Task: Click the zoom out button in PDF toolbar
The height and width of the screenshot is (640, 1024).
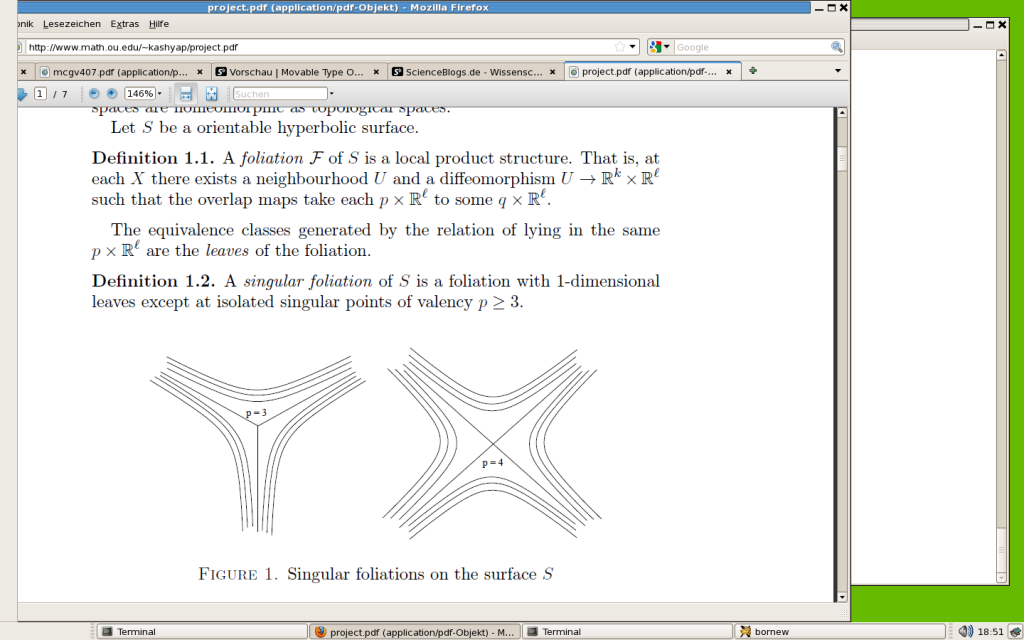Action: (94, 93)
